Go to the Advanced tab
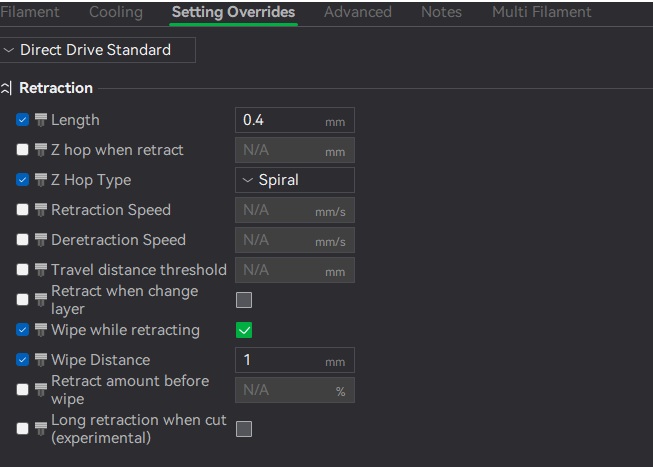 (358, 12)
